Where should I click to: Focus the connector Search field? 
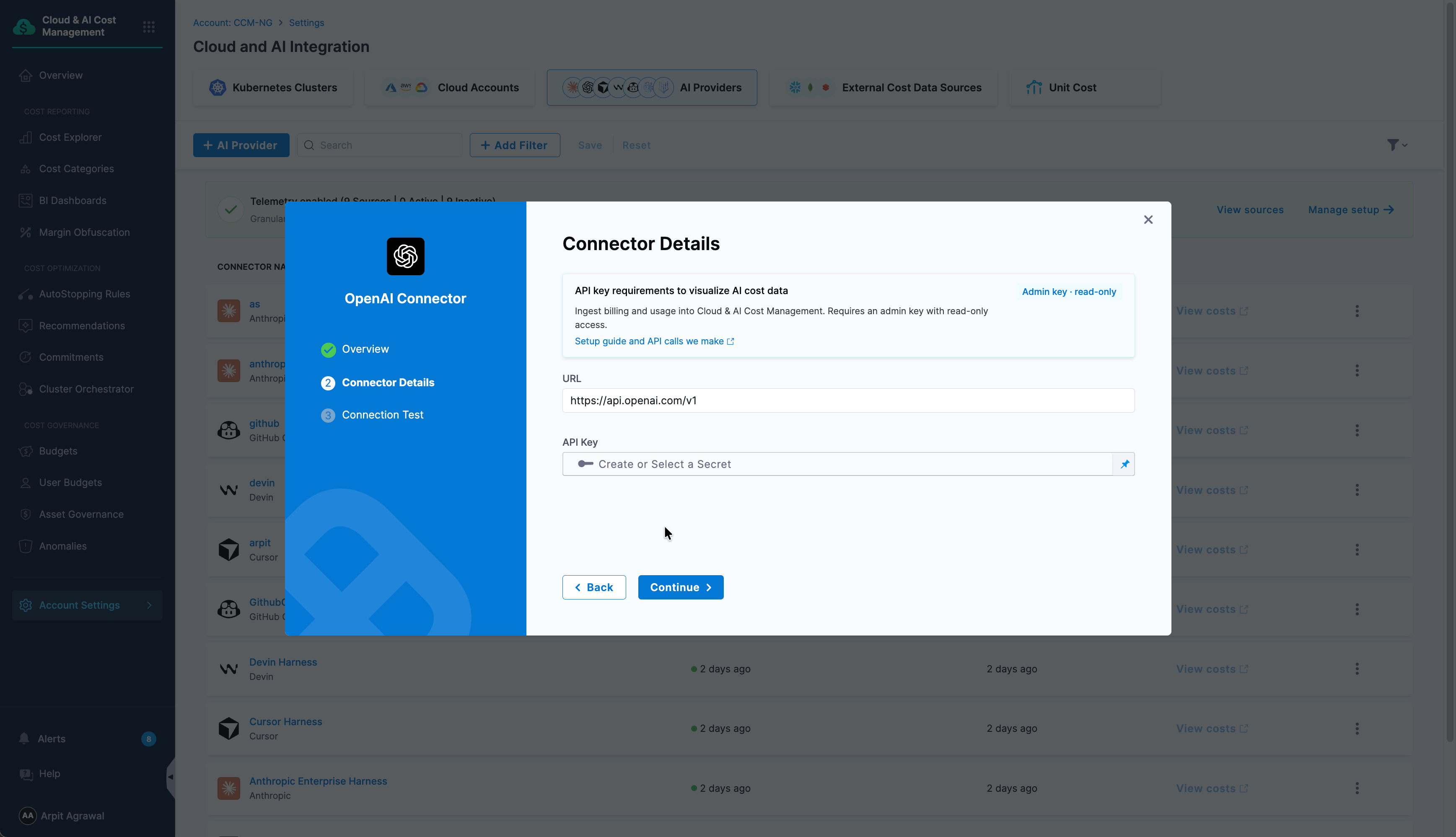(380, 145)
